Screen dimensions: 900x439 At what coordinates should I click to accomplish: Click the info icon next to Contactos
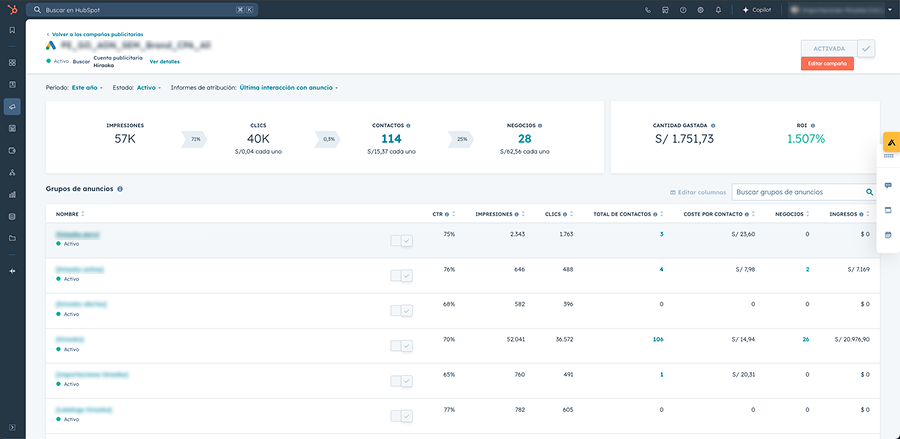coord(408,125)
